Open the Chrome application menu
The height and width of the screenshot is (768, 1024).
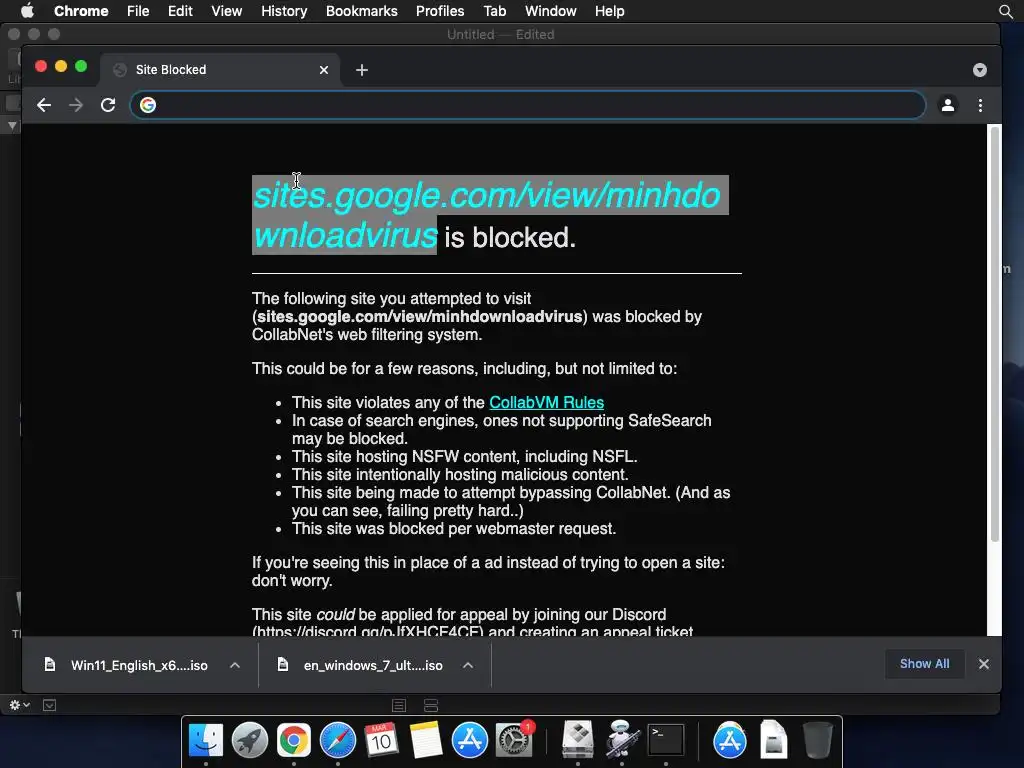[81, 11]
